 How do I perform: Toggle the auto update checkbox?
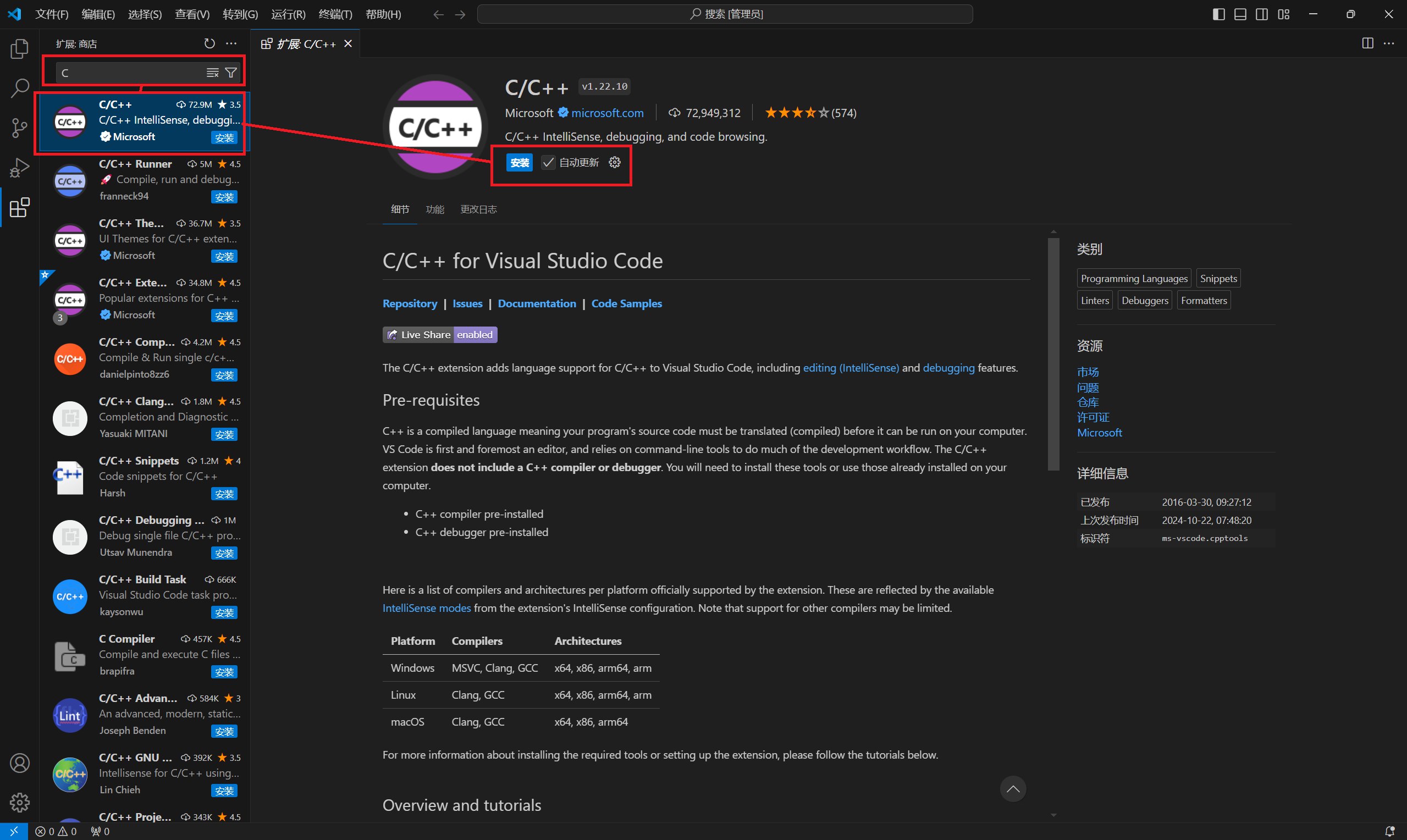coord(548,163)
